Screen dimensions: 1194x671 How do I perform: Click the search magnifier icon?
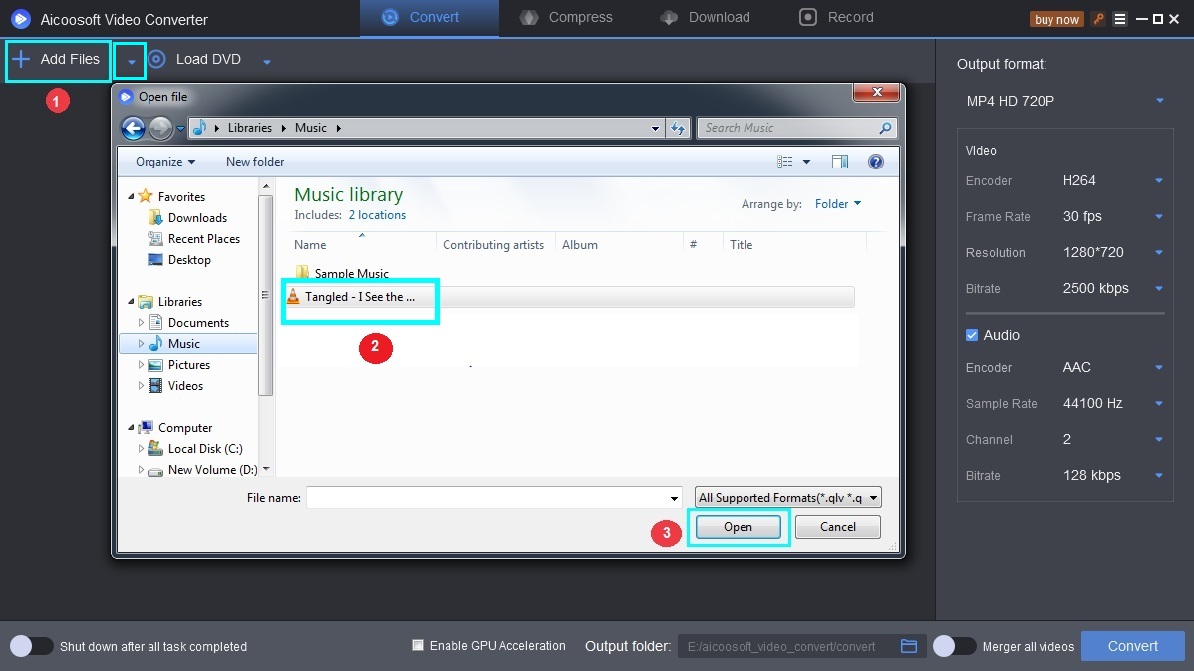(885, 128)
